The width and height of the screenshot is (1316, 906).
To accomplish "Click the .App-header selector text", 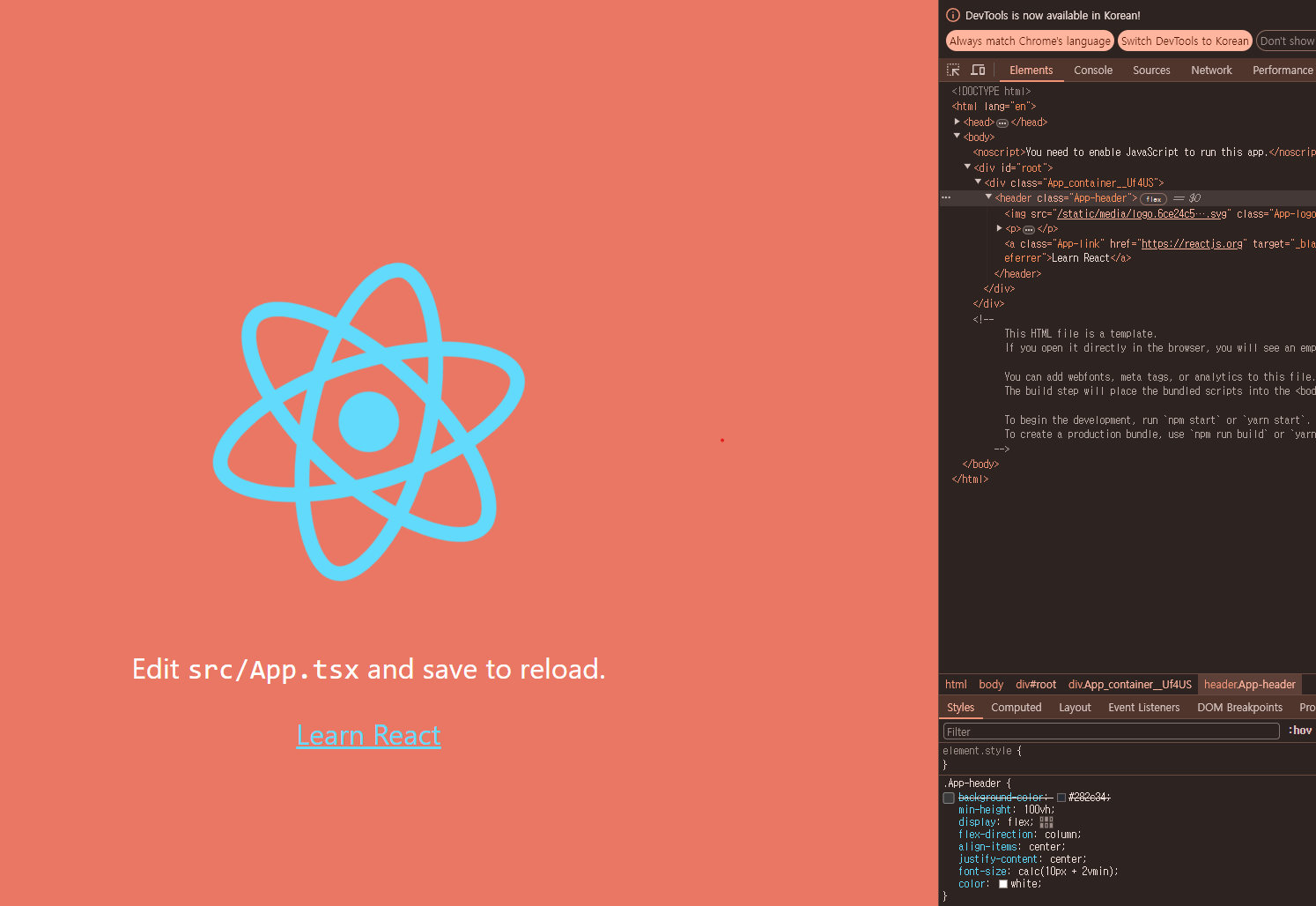I will click(x=973, y=783).
